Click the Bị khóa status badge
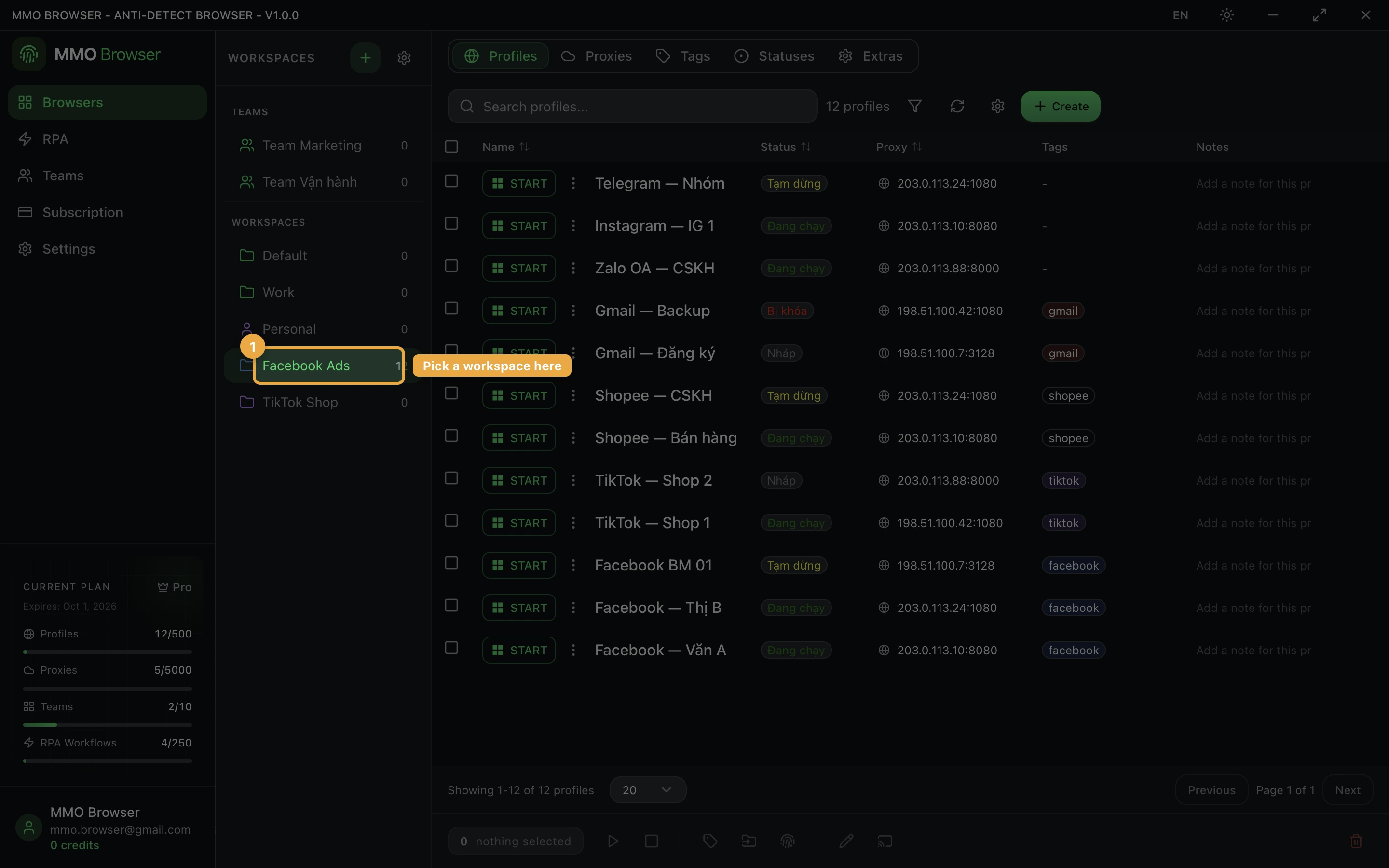 pyautogui.click(x=787, y=311)
